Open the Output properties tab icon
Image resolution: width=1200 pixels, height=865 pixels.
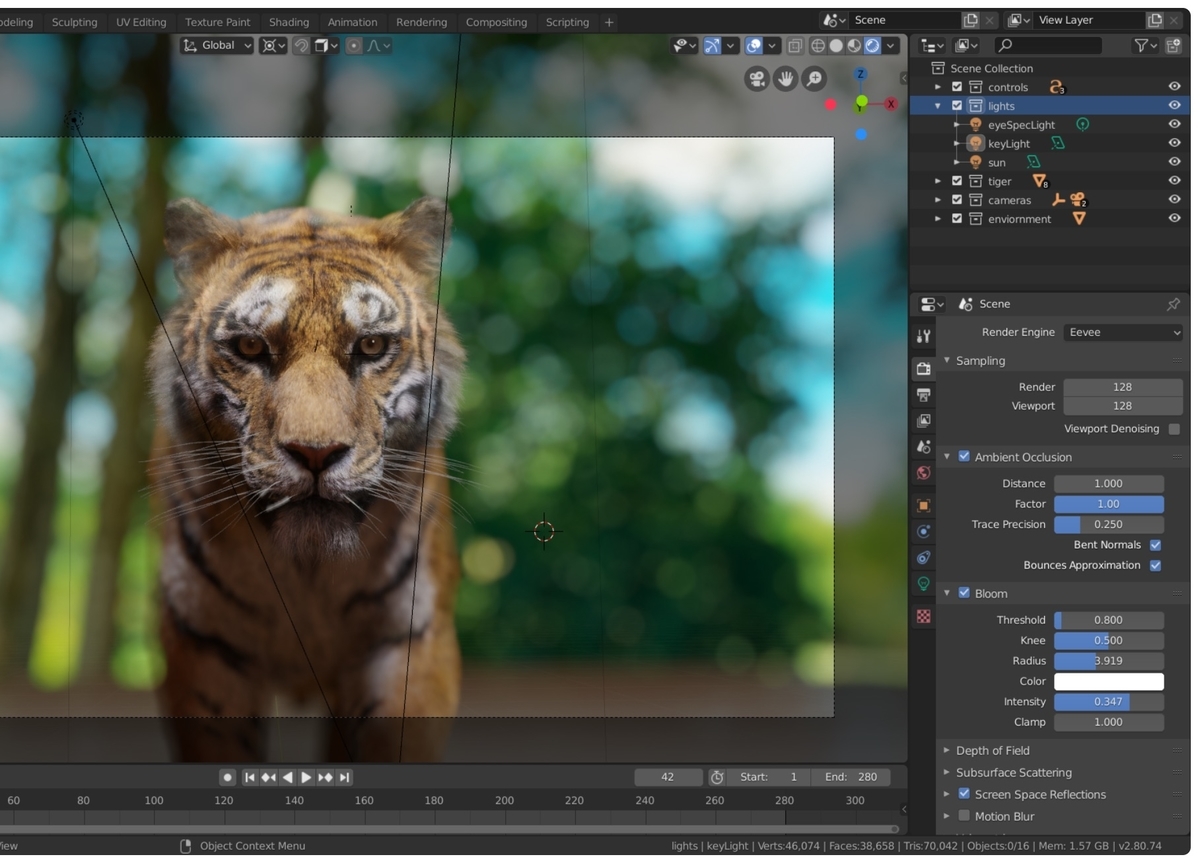click(x=923, y=395)
